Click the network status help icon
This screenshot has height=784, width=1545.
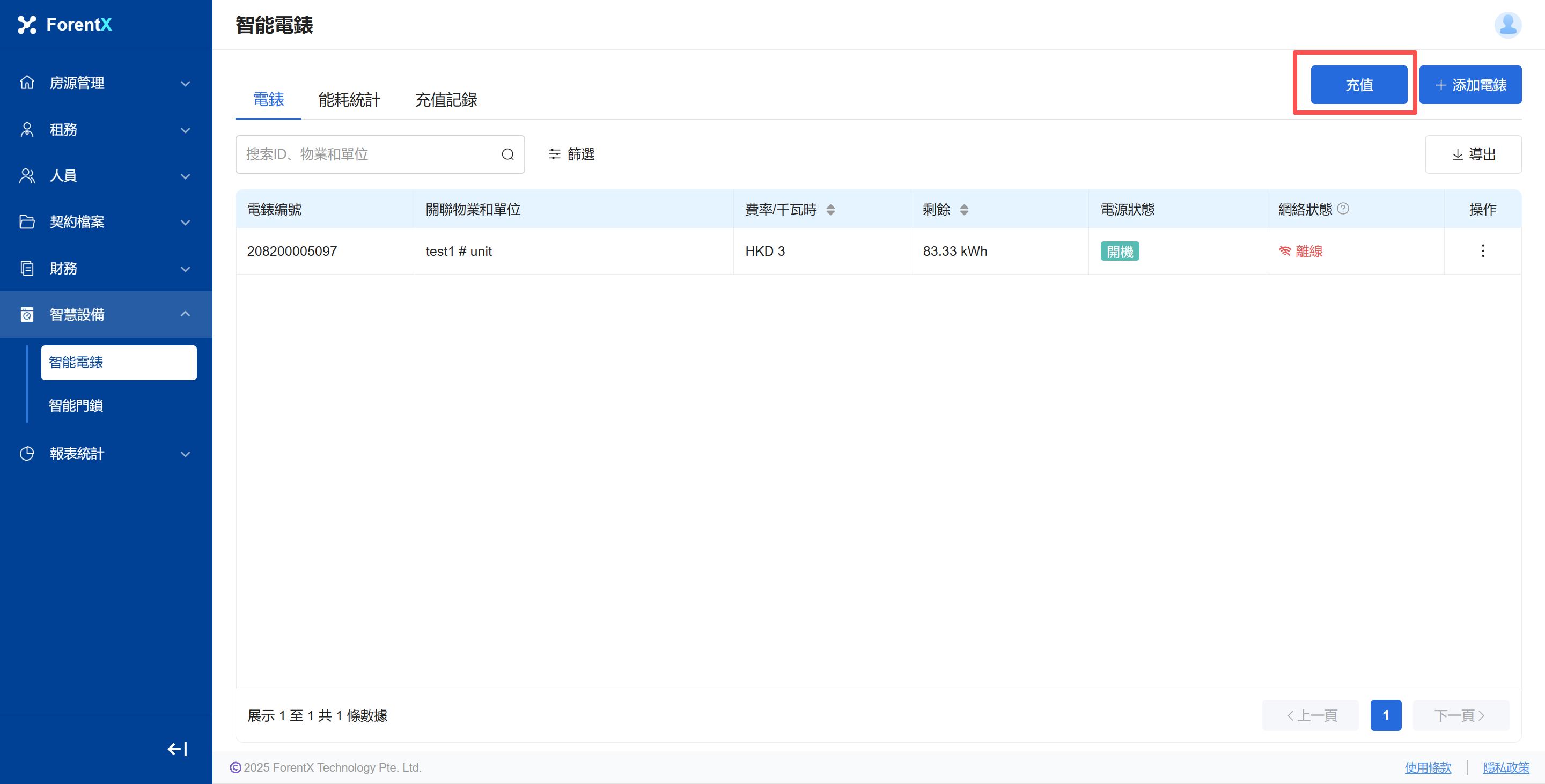tap(1343, 209)
